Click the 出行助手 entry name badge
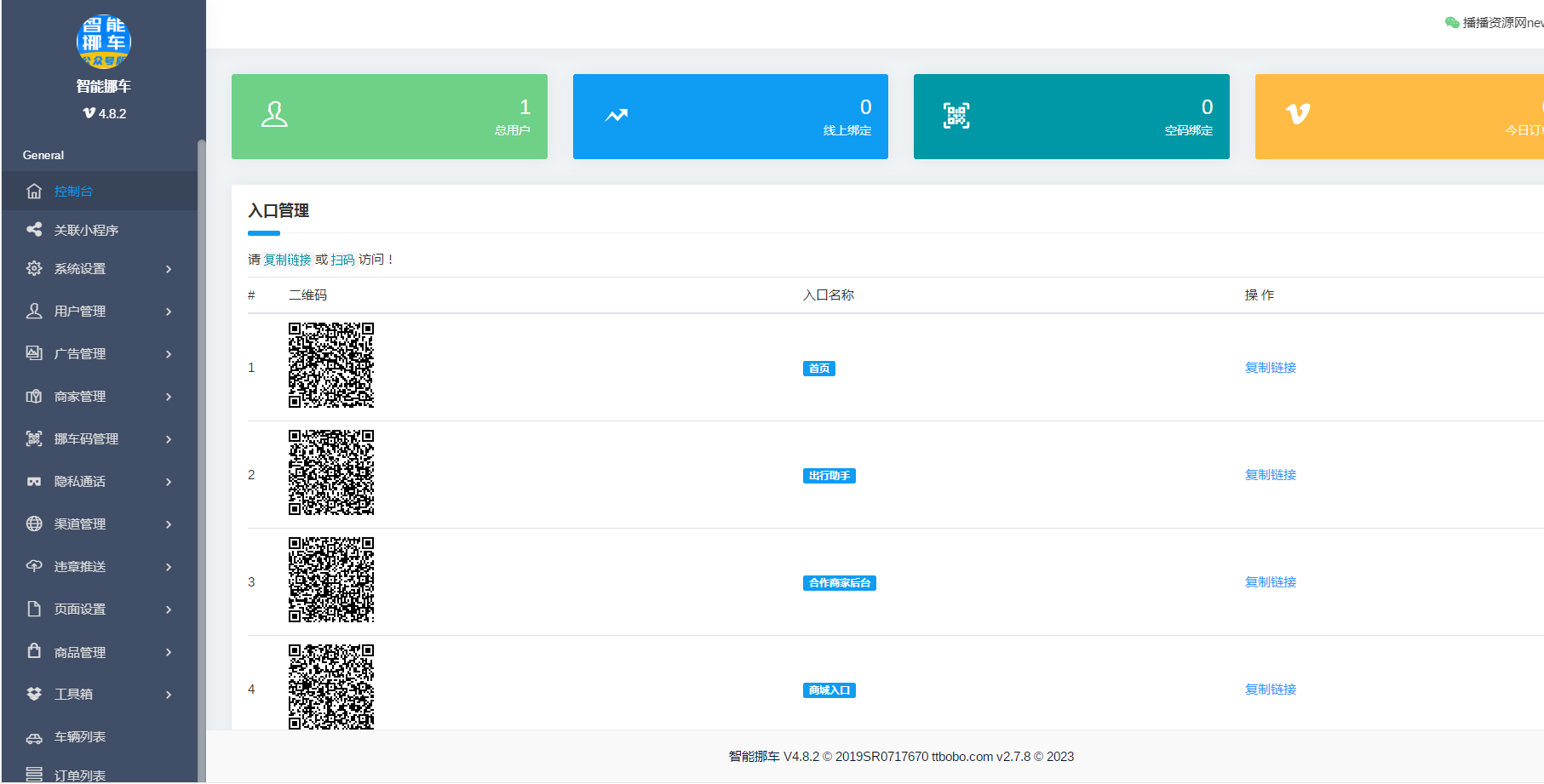The image size is (1544, 784). pyautogui.click(x=829, y=476)
